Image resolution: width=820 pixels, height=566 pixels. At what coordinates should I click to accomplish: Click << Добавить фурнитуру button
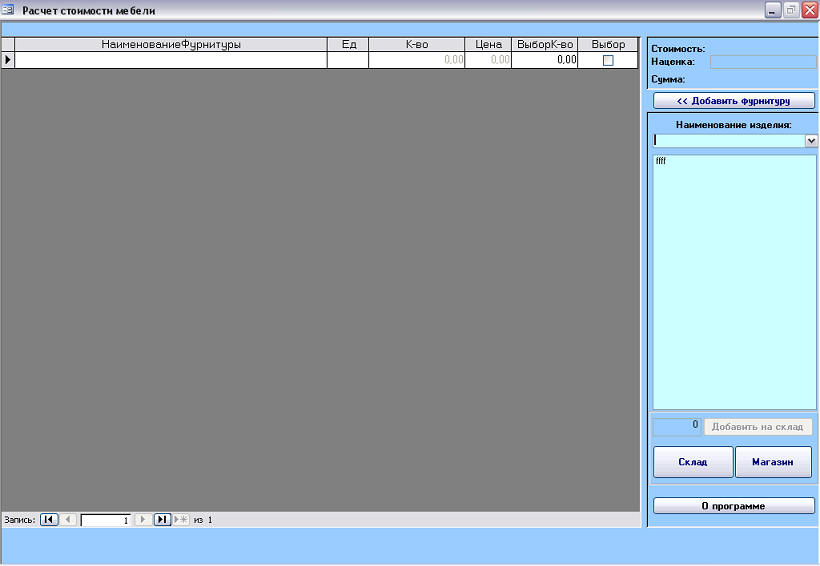tap(734, 100)
